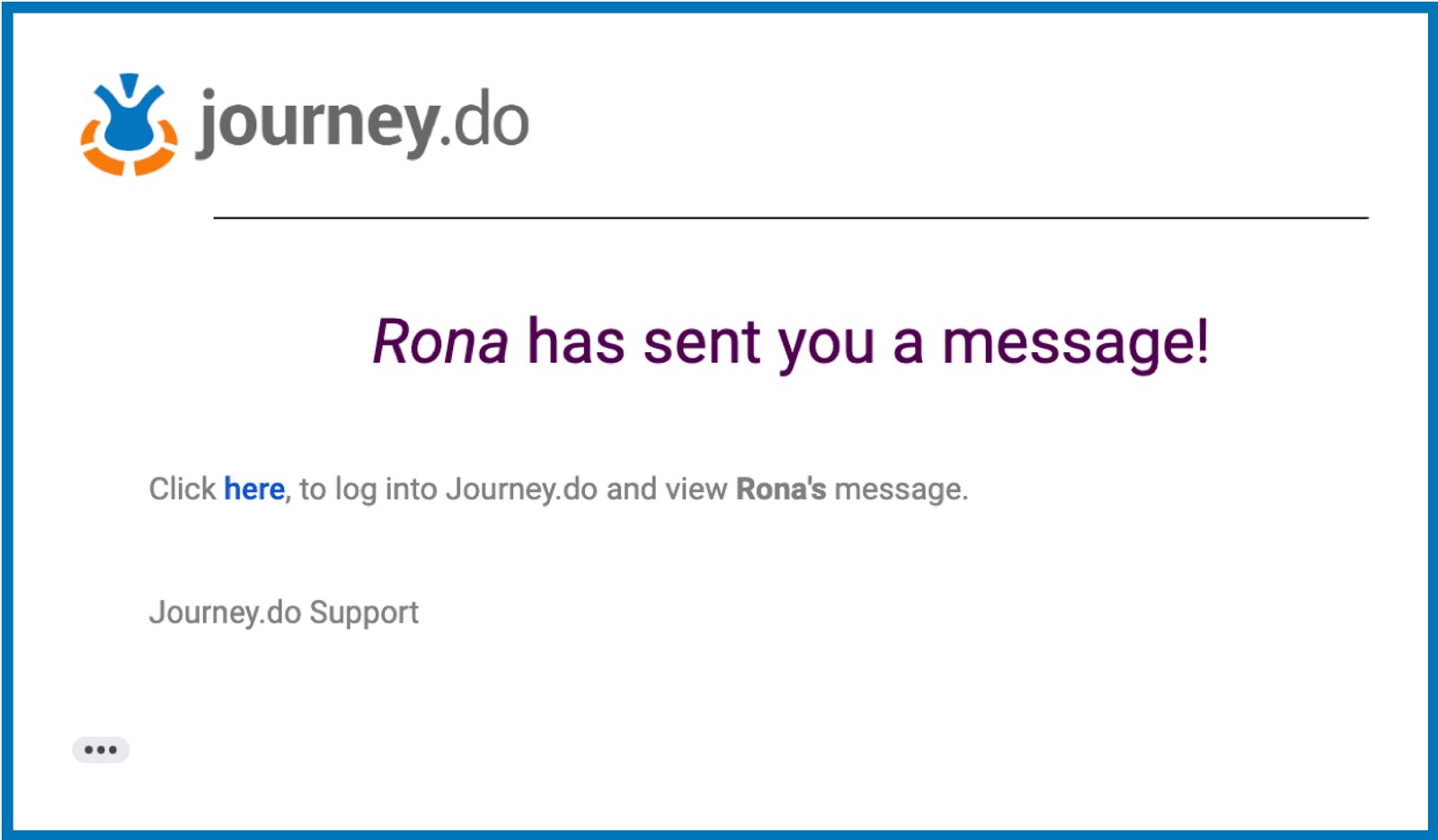
Task: Click the exclamation mark ending the heading
Action: click(x=1203, y=341)
